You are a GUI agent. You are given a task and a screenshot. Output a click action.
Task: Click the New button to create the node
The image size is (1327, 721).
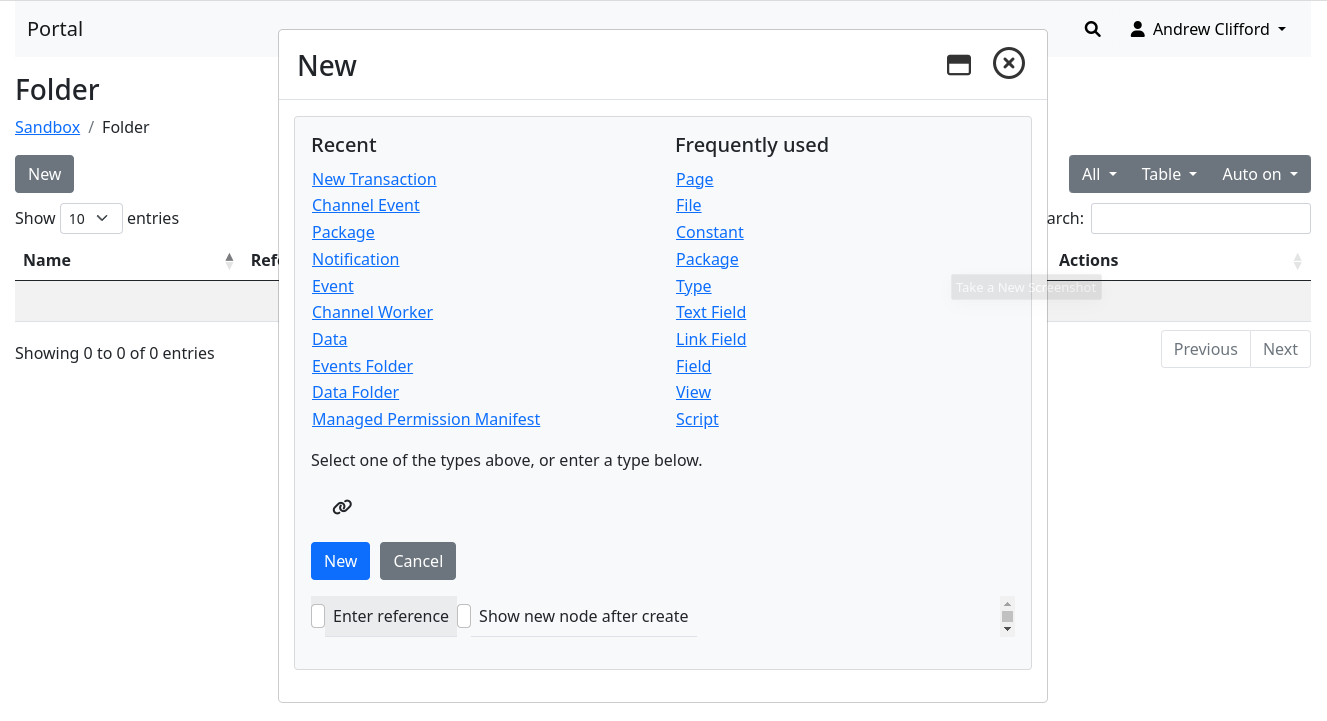pos(340,561)
